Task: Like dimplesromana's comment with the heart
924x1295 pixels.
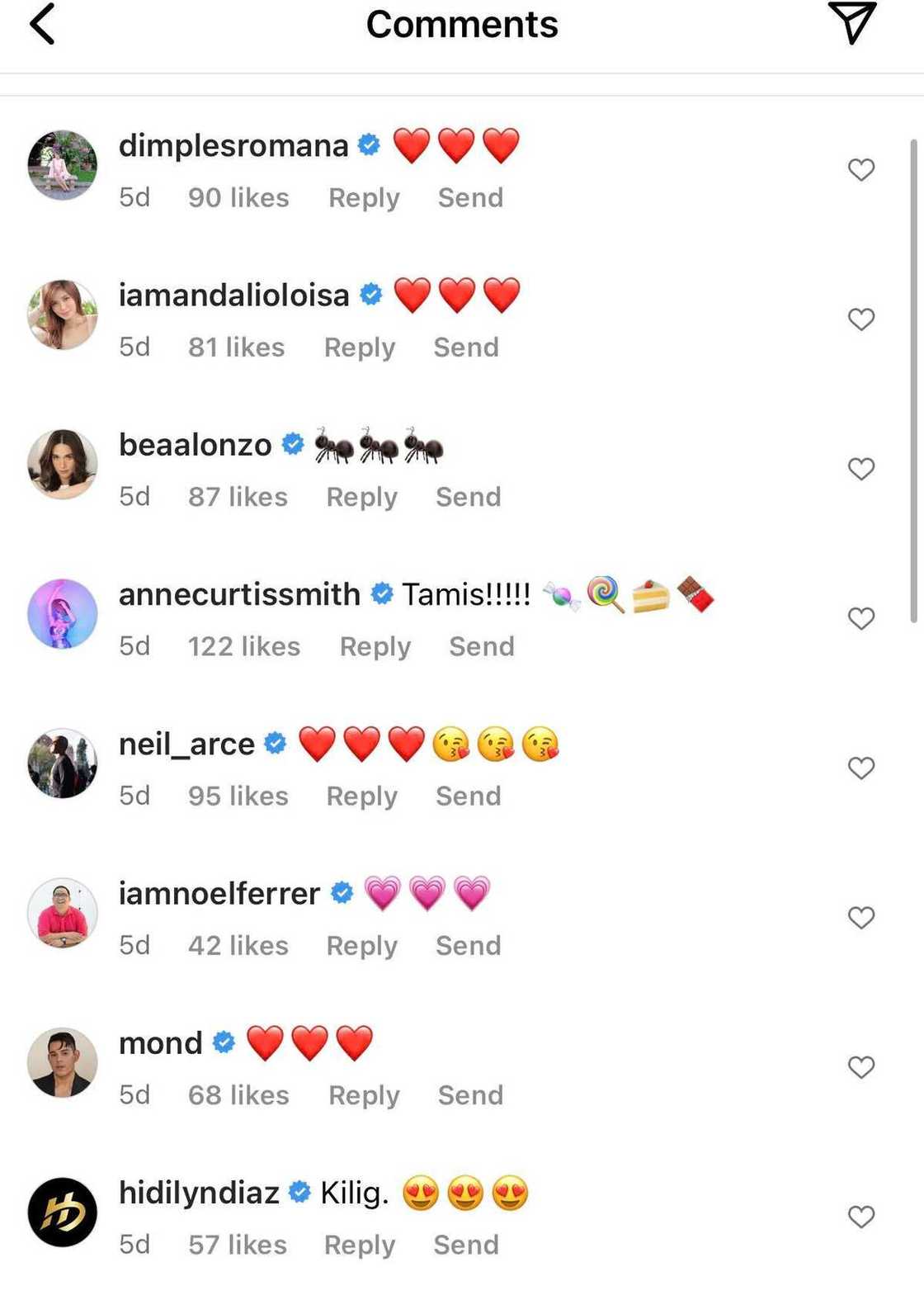Action: pos(860,170)
